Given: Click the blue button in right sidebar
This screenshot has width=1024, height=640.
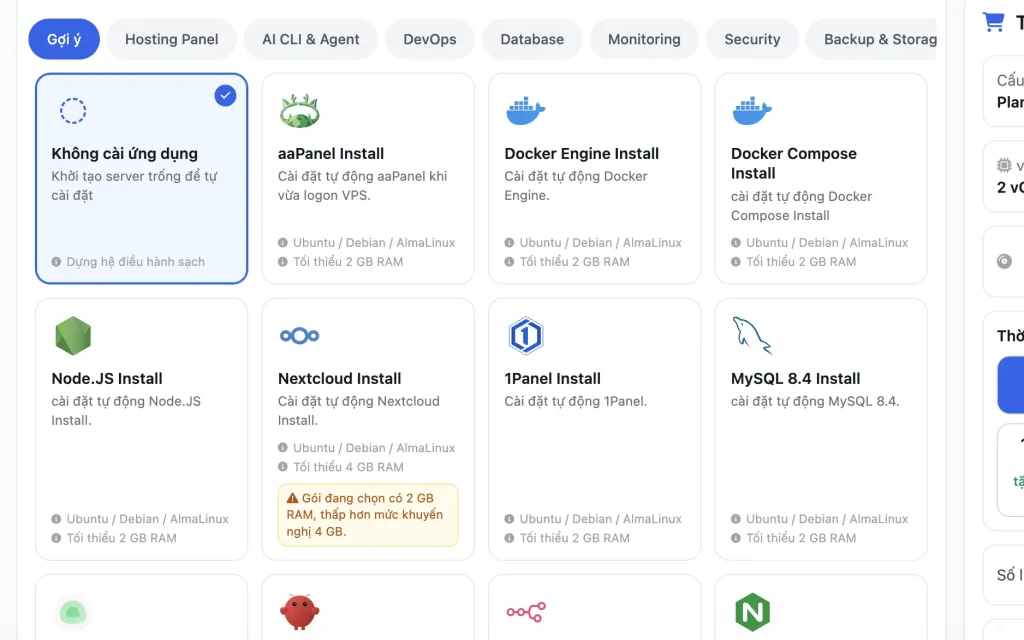Looking at the screenshot, I should click(x=1010, y=385).
